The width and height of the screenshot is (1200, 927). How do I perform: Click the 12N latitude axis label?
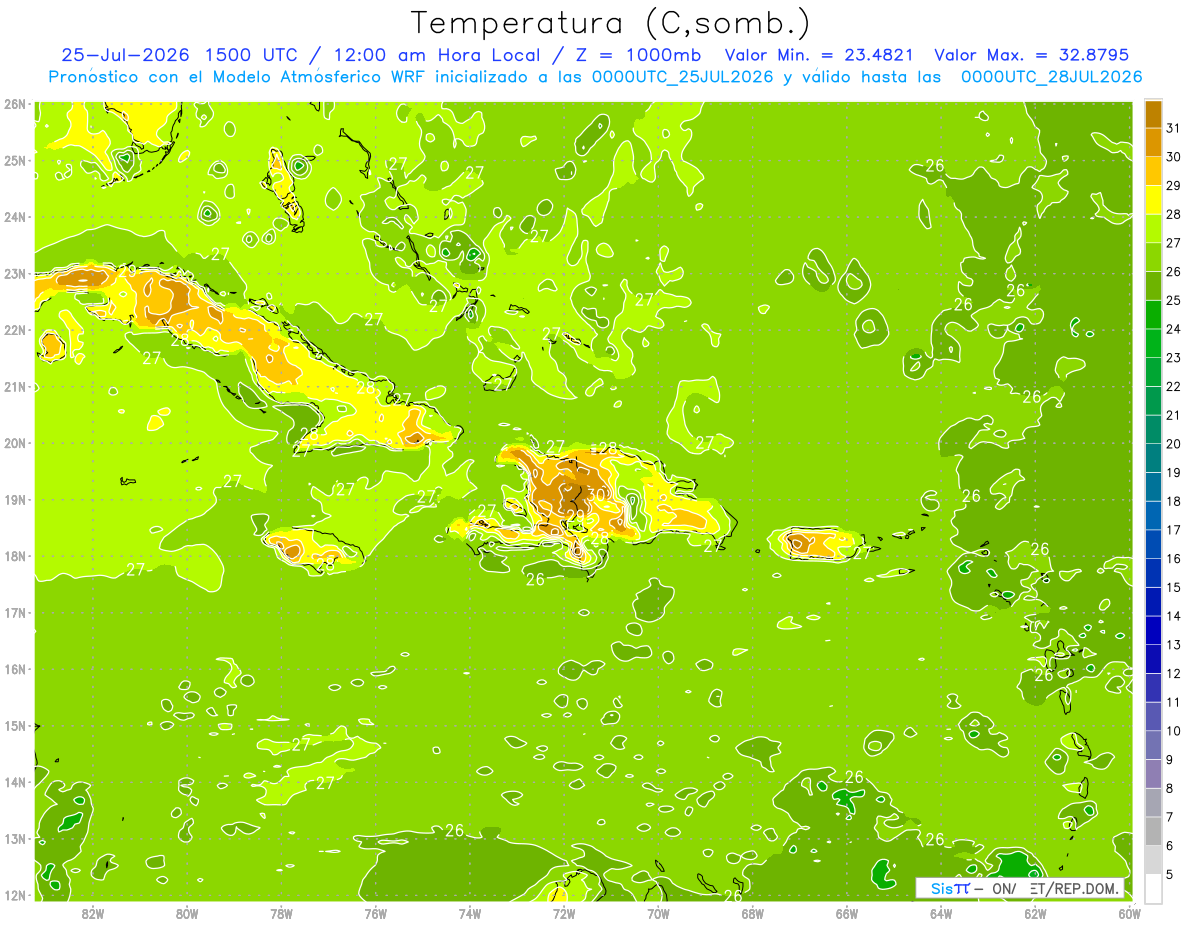click(15, 895)
